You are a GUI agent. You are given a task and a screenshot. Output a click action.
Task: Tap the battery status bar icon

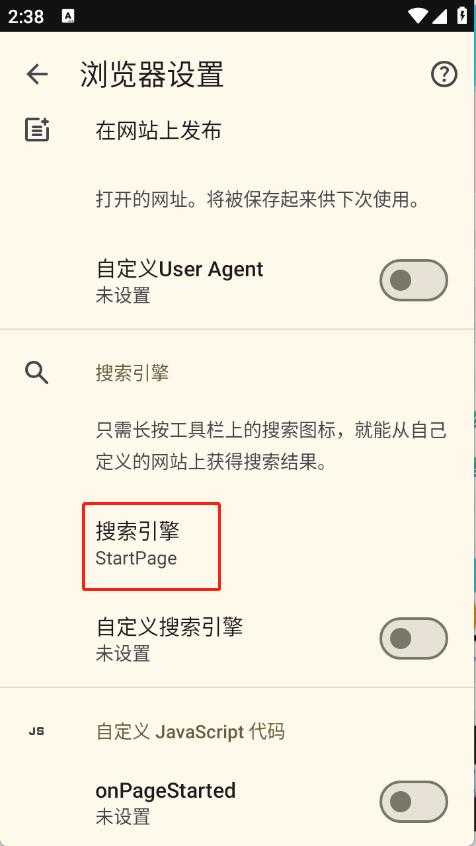(463, 15)
